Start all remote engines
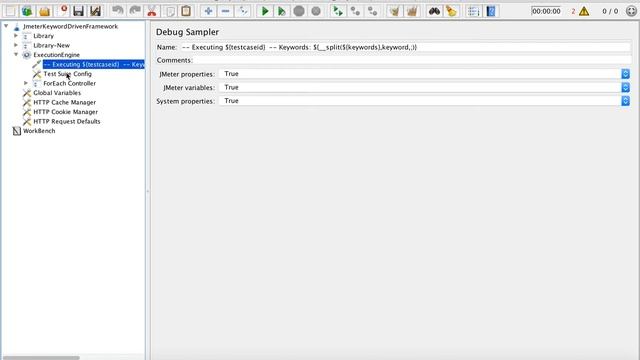 coord(338,11)
